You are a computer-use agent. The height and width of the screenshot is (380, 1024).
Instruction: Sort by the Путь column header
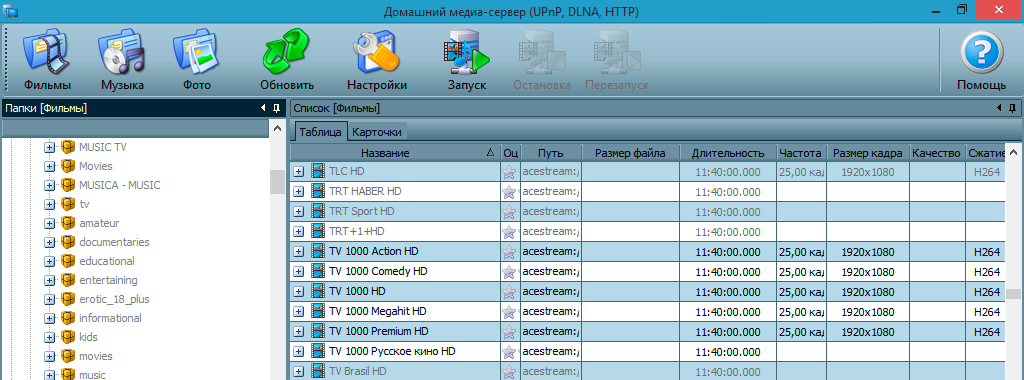(551, 153)
